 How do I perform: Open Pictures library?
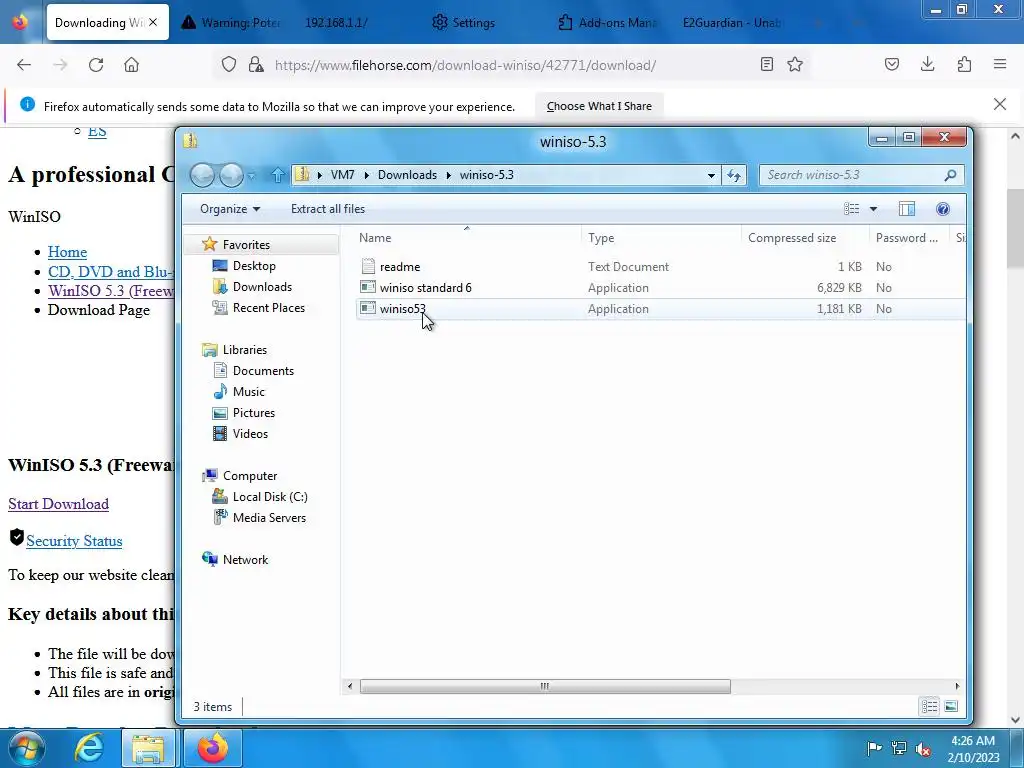coord(253,413)
